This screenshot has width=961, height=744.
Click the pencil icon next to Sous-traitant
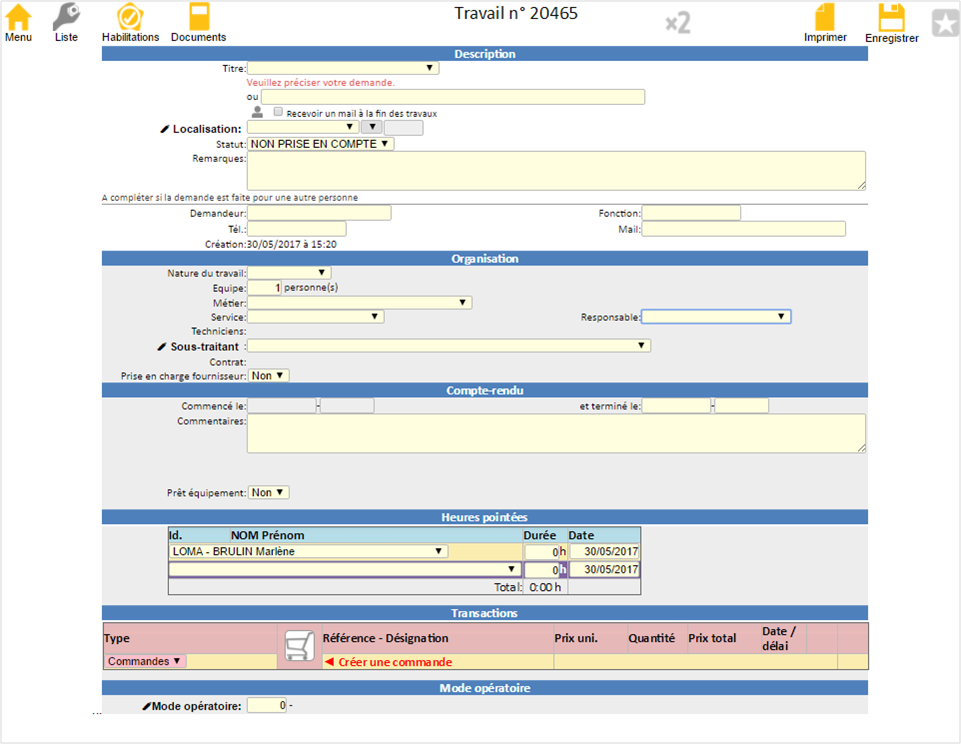coord(162,347)
